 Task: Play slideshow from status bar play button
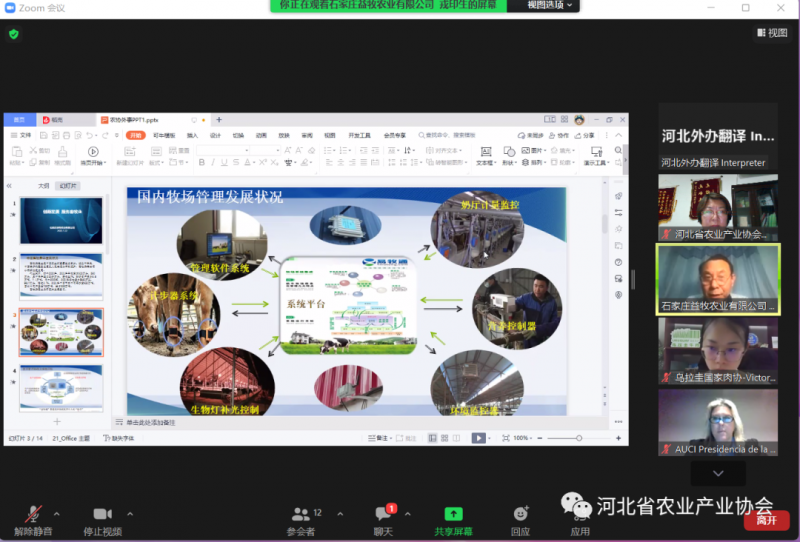click(479, 438)
